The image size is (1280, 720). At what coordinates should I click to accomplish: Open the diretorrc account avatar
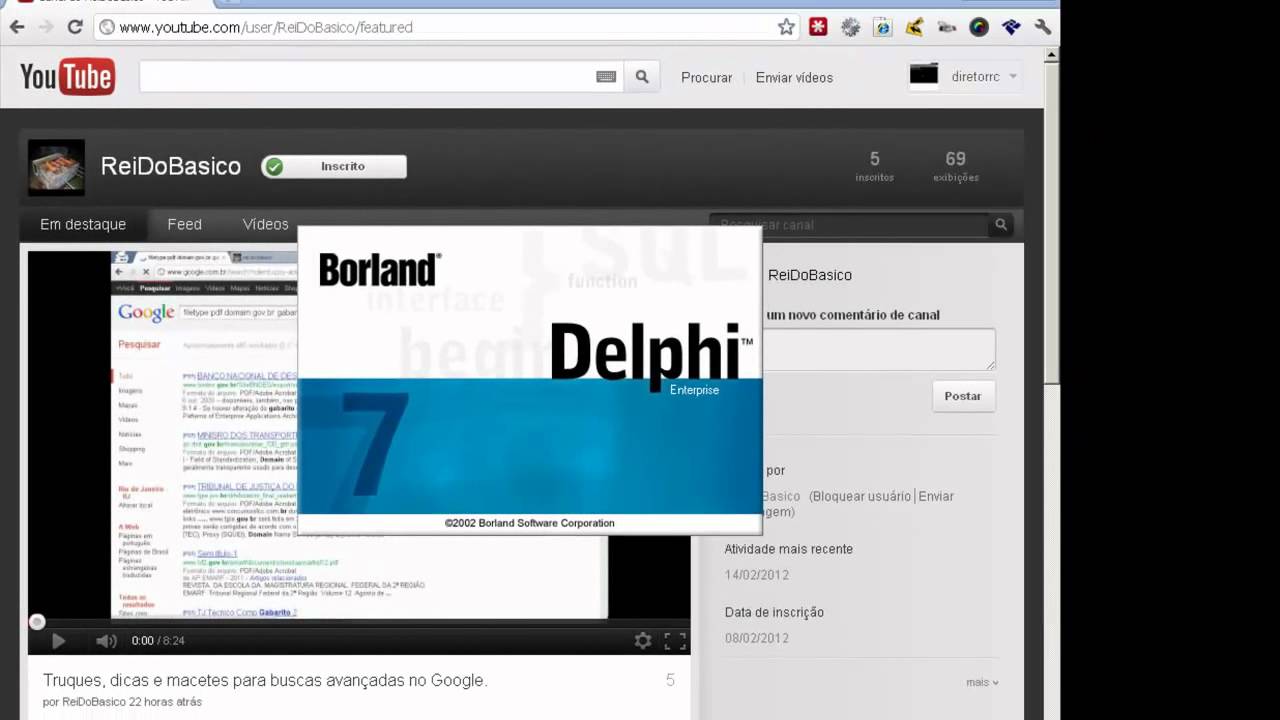click(924, 76)
